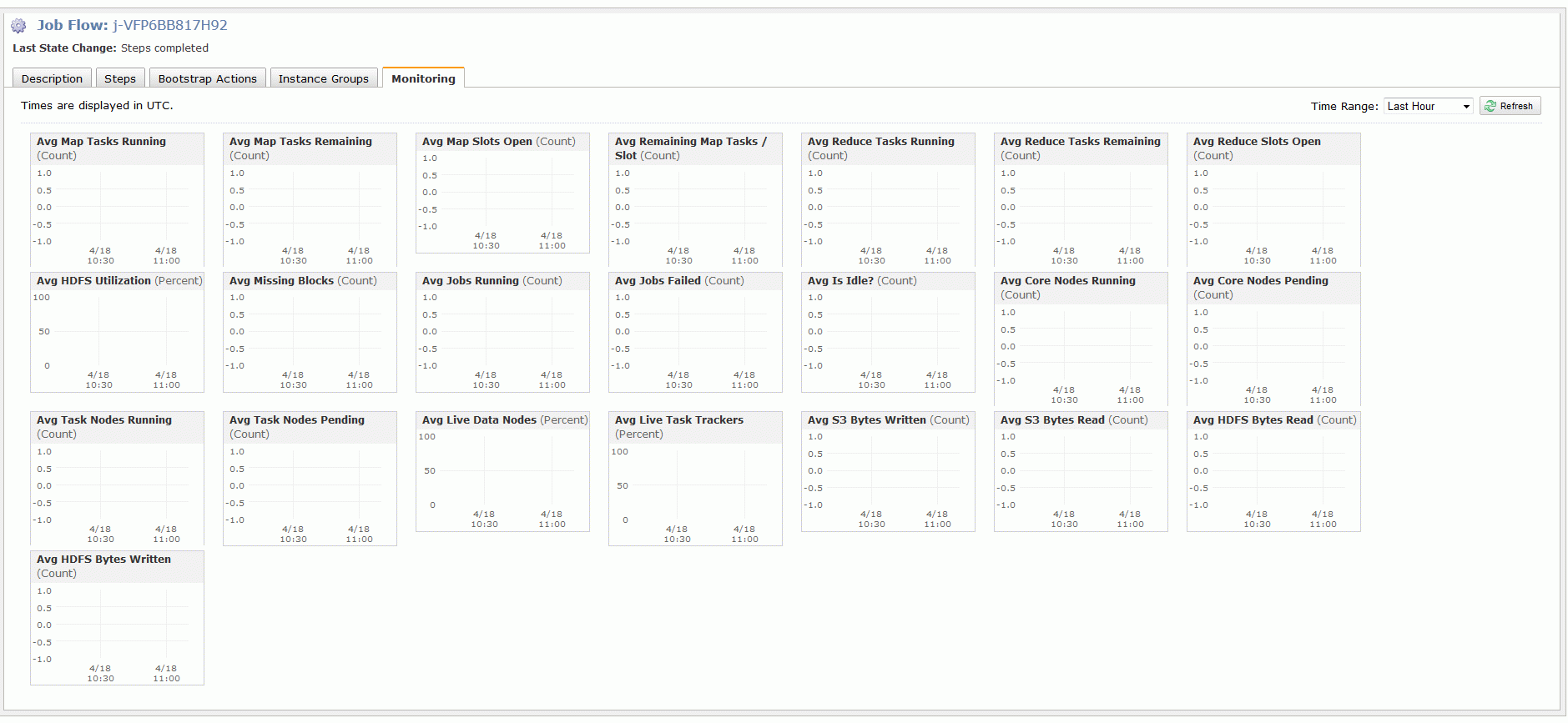Image resolution: width=1568 pixels, height=723 pixels.
Task: Click the Job Flow gear icon
Action: (x=18, y=26)
